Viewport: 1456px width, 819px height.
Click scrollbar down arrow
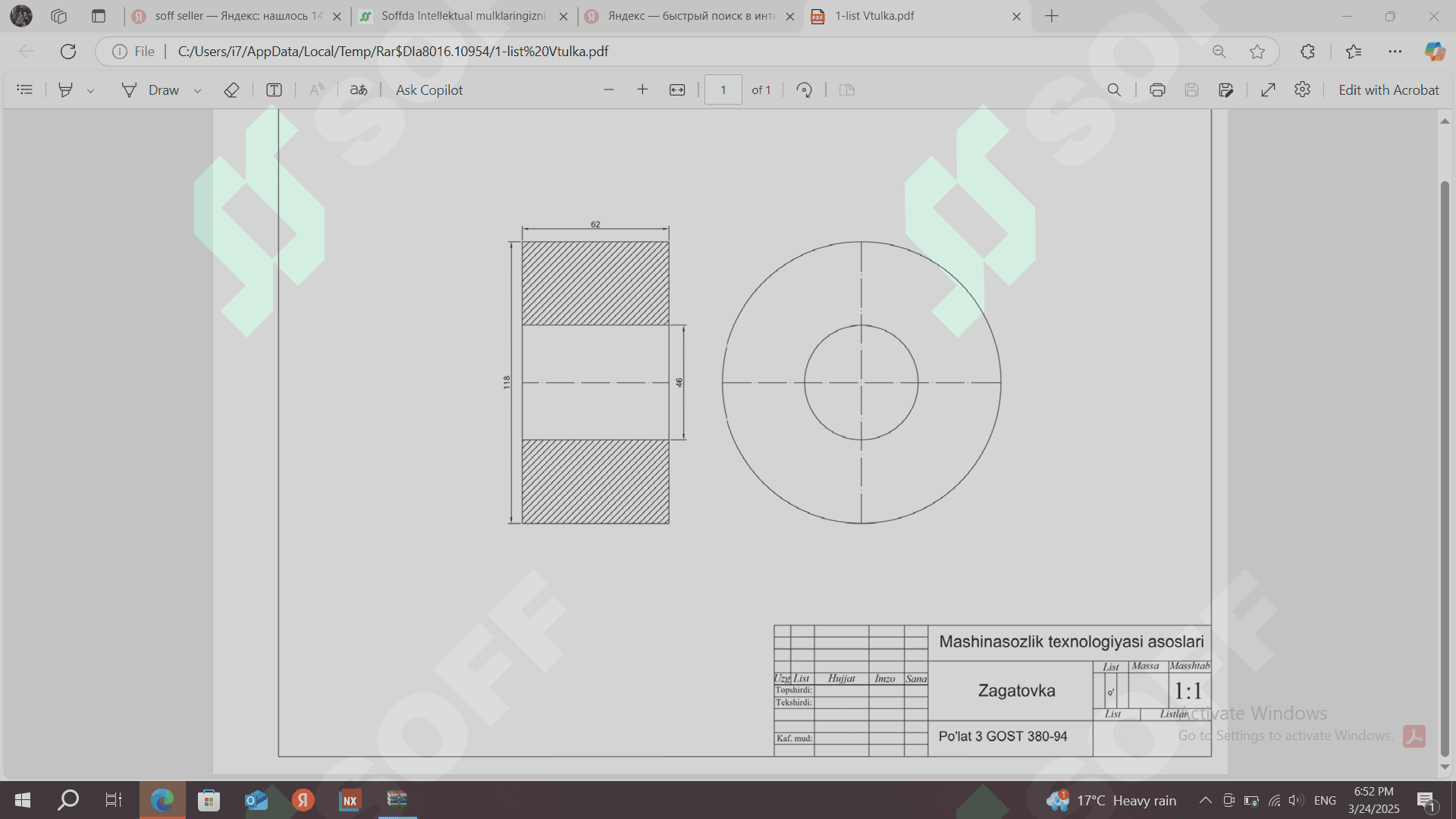coord(1445,767)
